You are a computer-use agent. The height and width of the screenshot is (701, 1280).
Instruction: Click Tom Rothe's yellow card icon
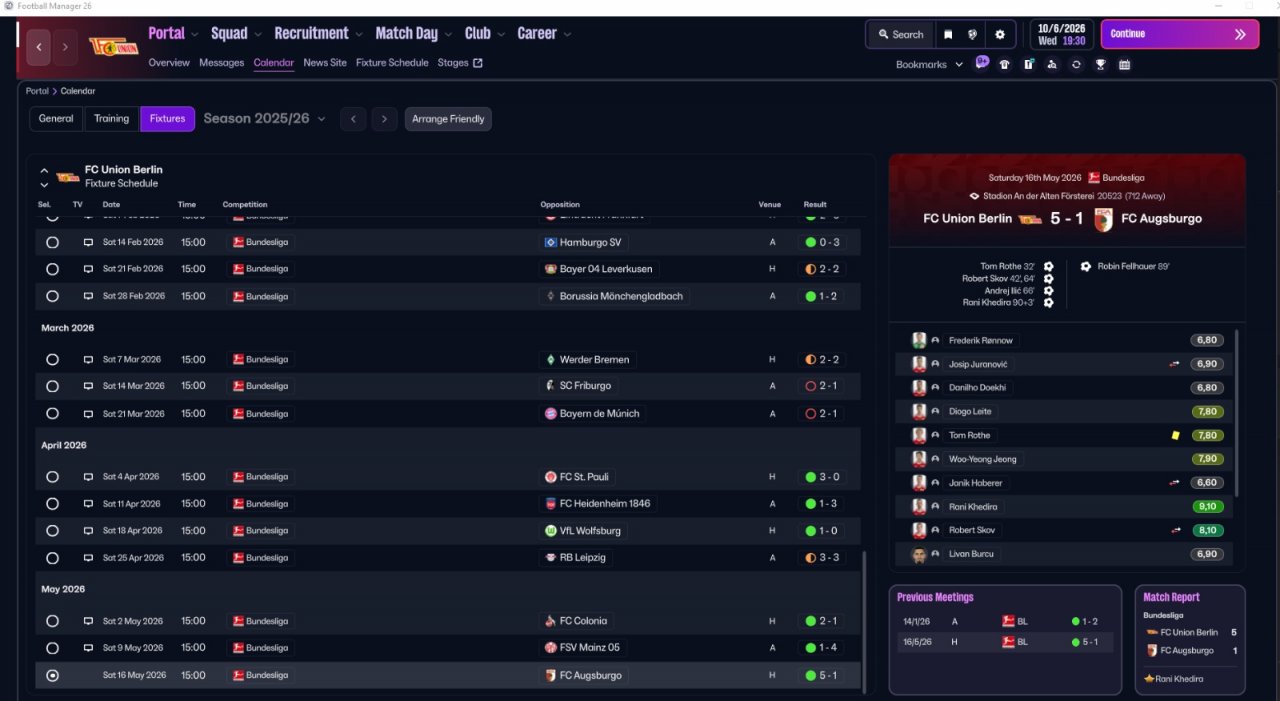point(1176,435)
